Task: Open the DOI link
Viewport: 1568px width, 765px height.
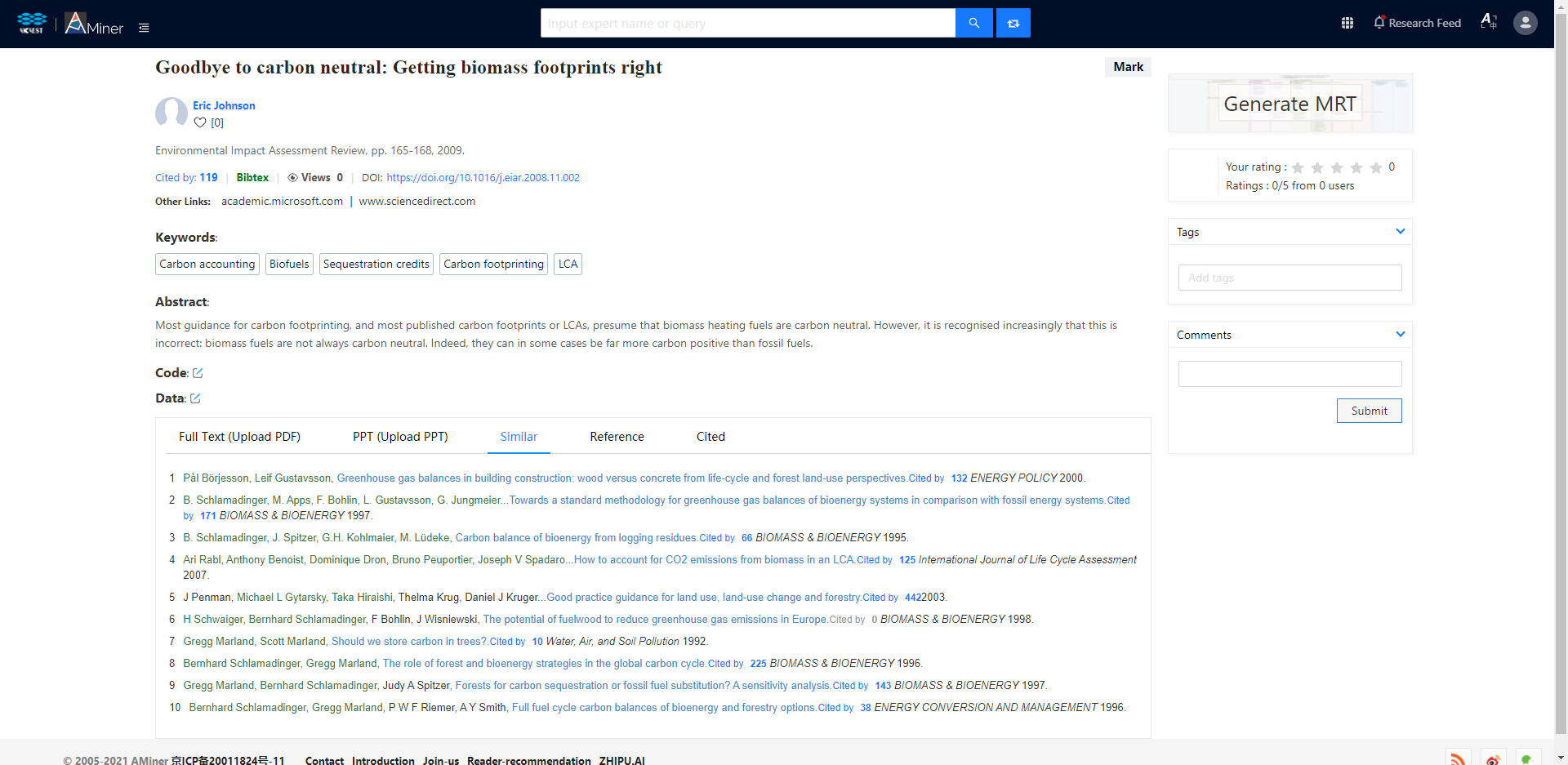Action: coord(483,177)
